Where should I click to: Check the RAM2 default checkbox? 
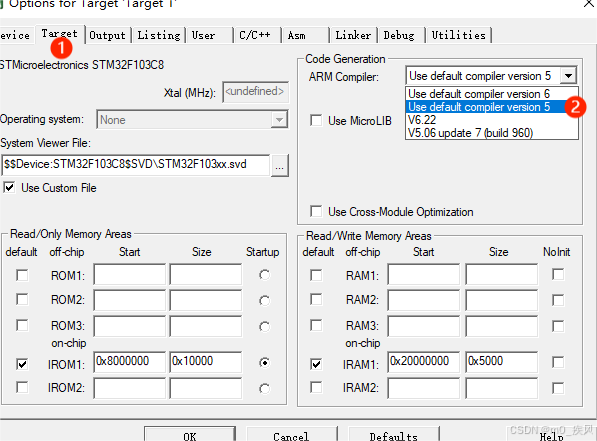[x=316, y=299]
